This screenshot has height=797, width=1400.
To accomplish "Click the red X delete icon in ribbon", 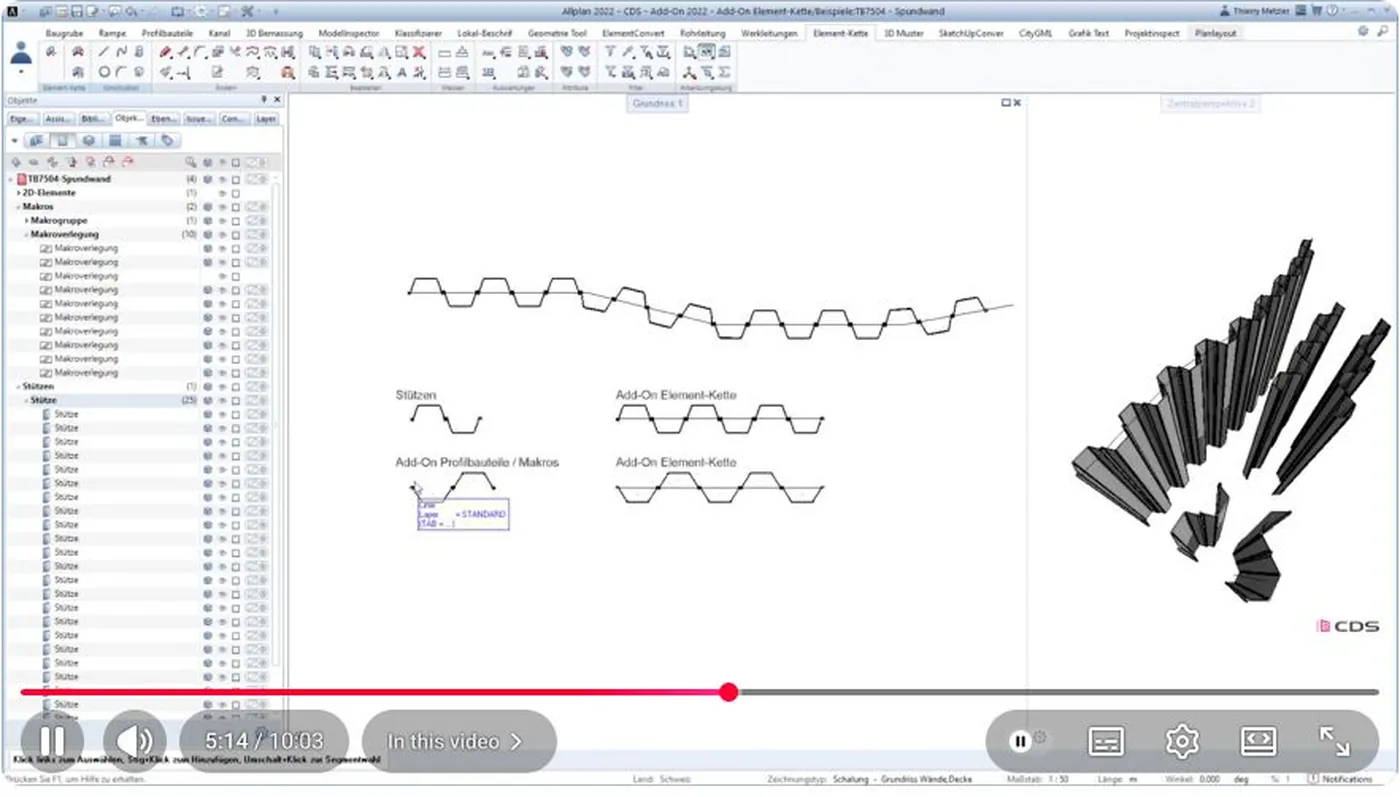I will pos(419,52).
